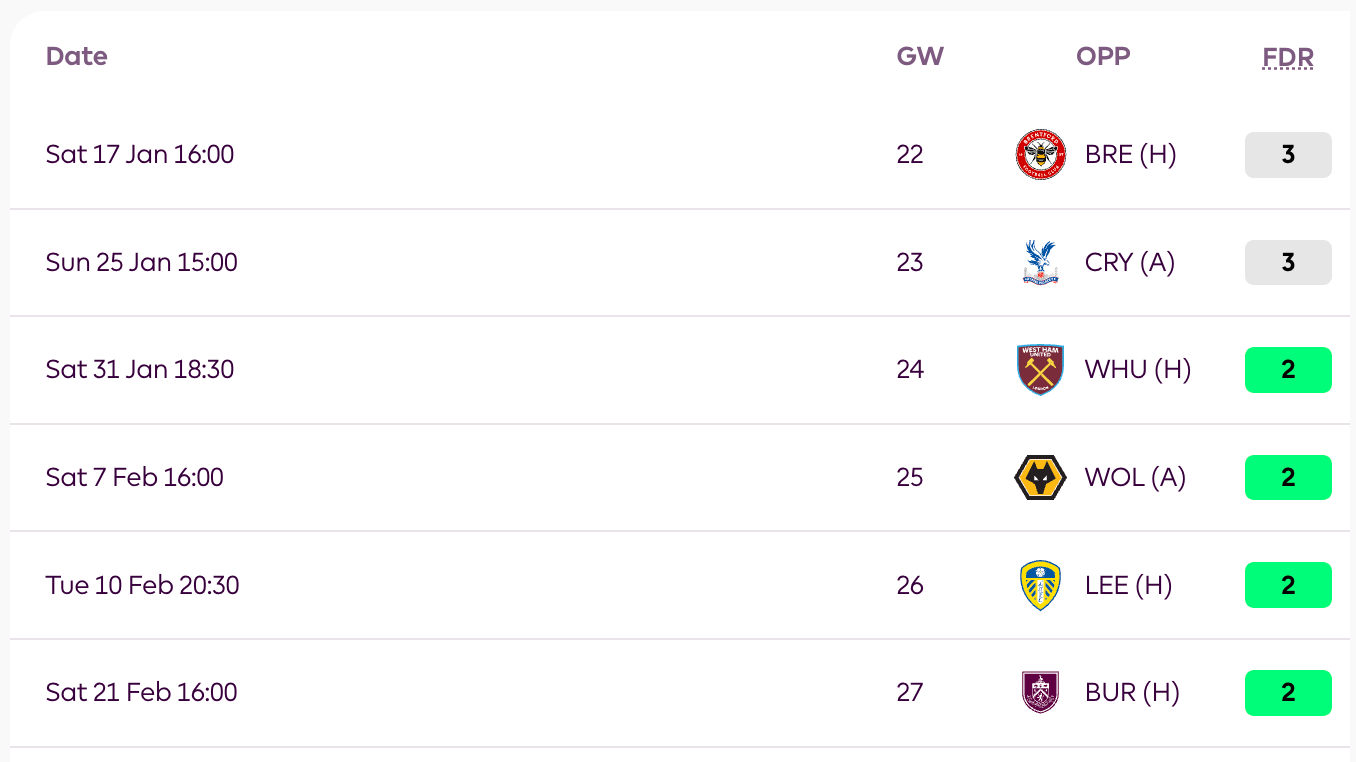Viewport: 1356px width, 762px height.
Task: Open the FDR column header tooltip
Action: tap(1288, 57)
